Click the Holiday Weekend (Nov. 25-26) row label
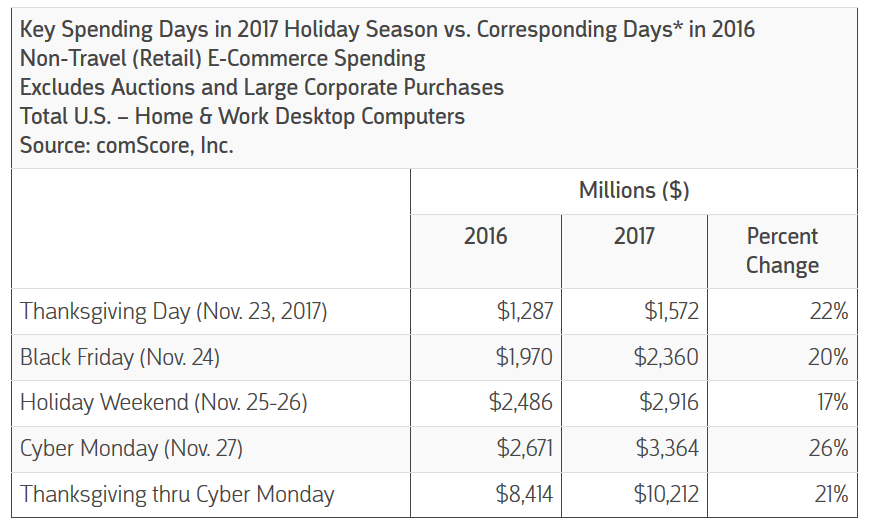870x532 pixels. point(164,403)
